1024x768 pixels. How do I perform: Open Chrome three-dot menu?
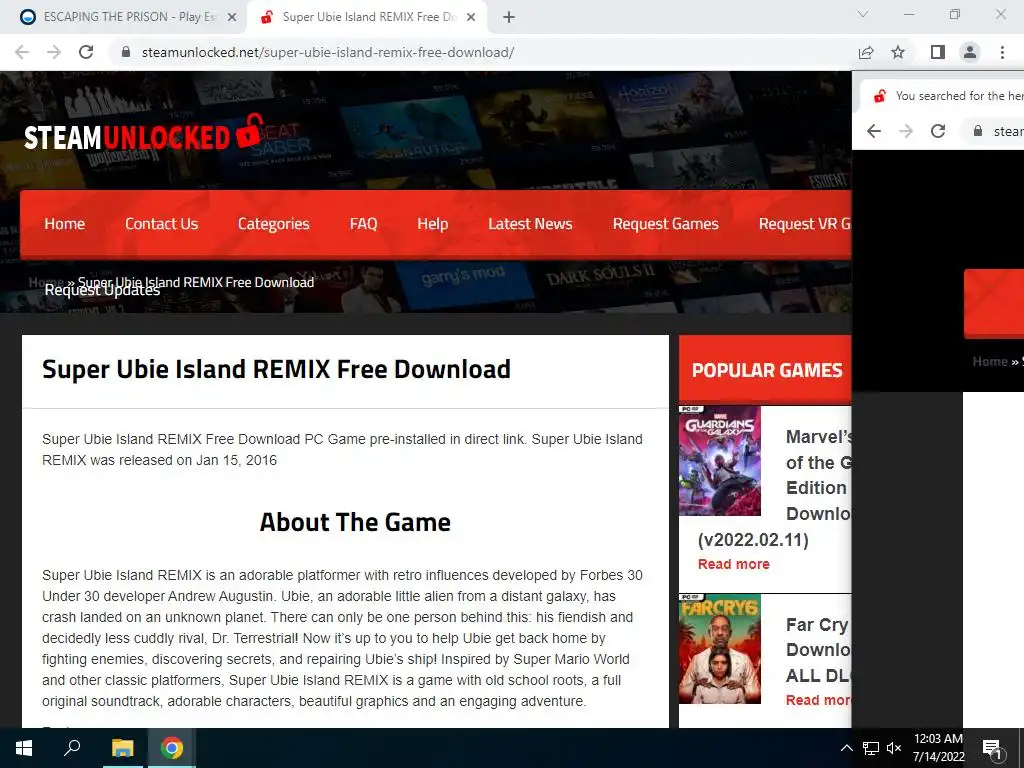pos(1002,52)
